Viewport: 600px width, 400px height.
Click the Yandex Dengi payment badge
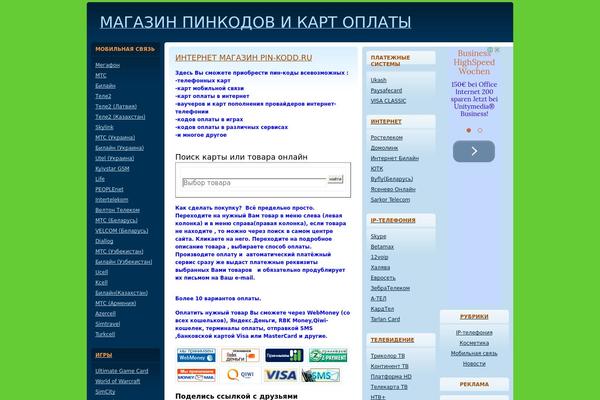point(240,355)
